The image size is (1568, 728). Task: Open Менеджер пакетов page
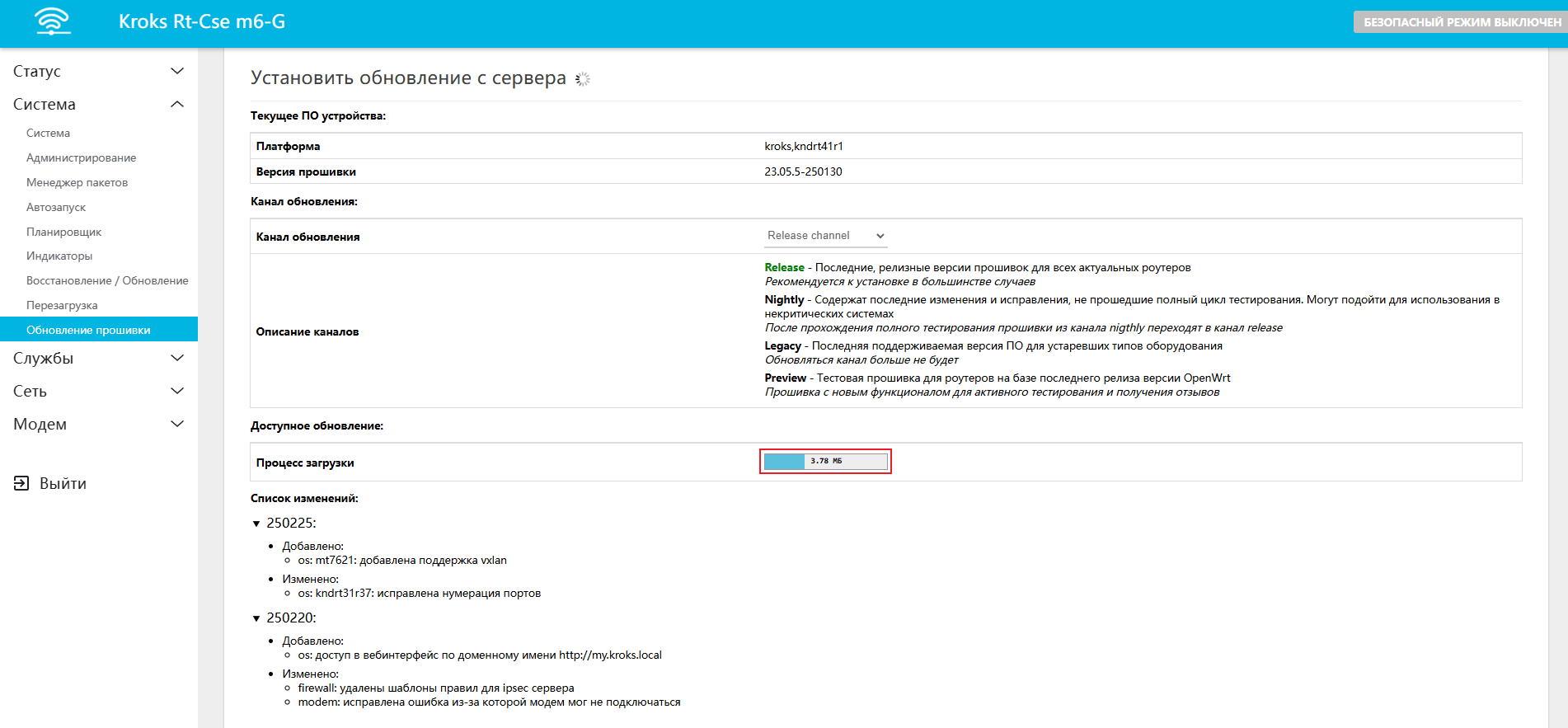[77, 182]
